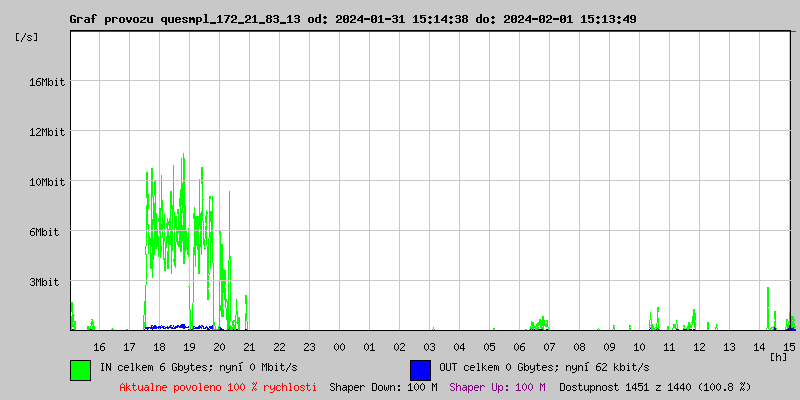The image size is (800, 400).
Task: Click the purple 'Shaper Up: 100 M' text
Action: coord(497,386)
